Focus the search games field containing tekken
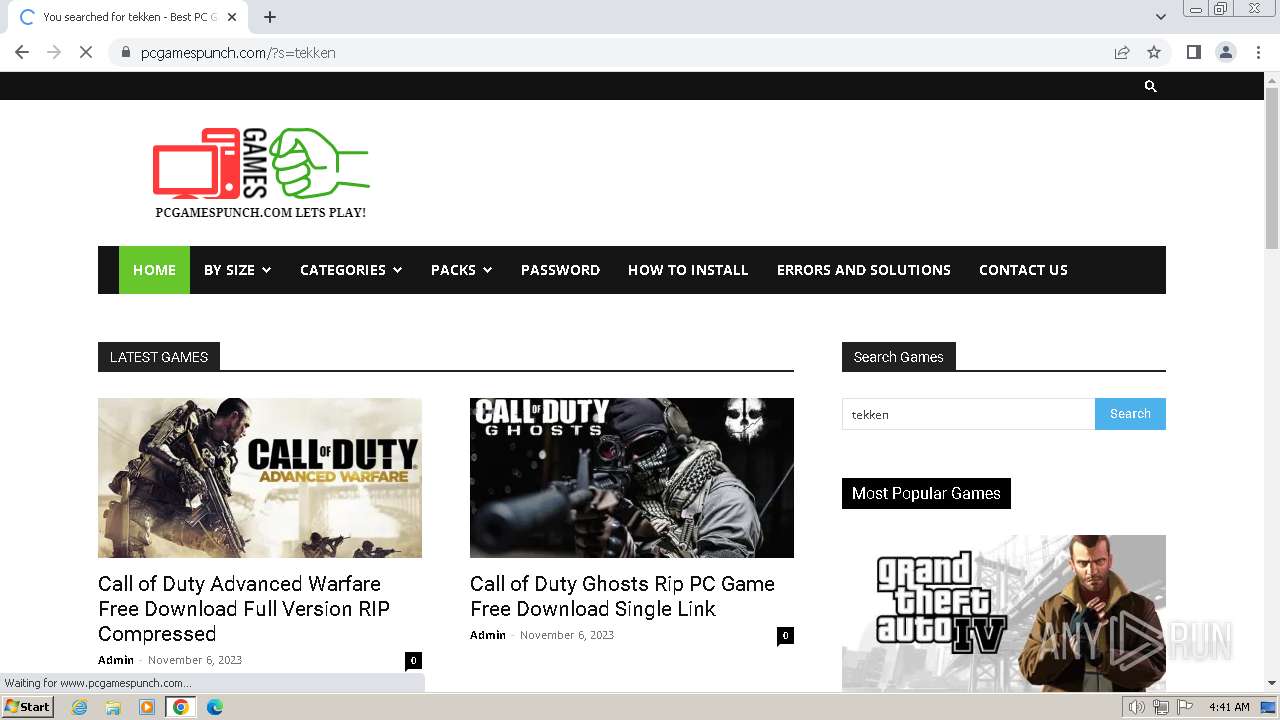The height and width of the screenshot is (720, 1280). pyautogui.click(x=968, y=414)
